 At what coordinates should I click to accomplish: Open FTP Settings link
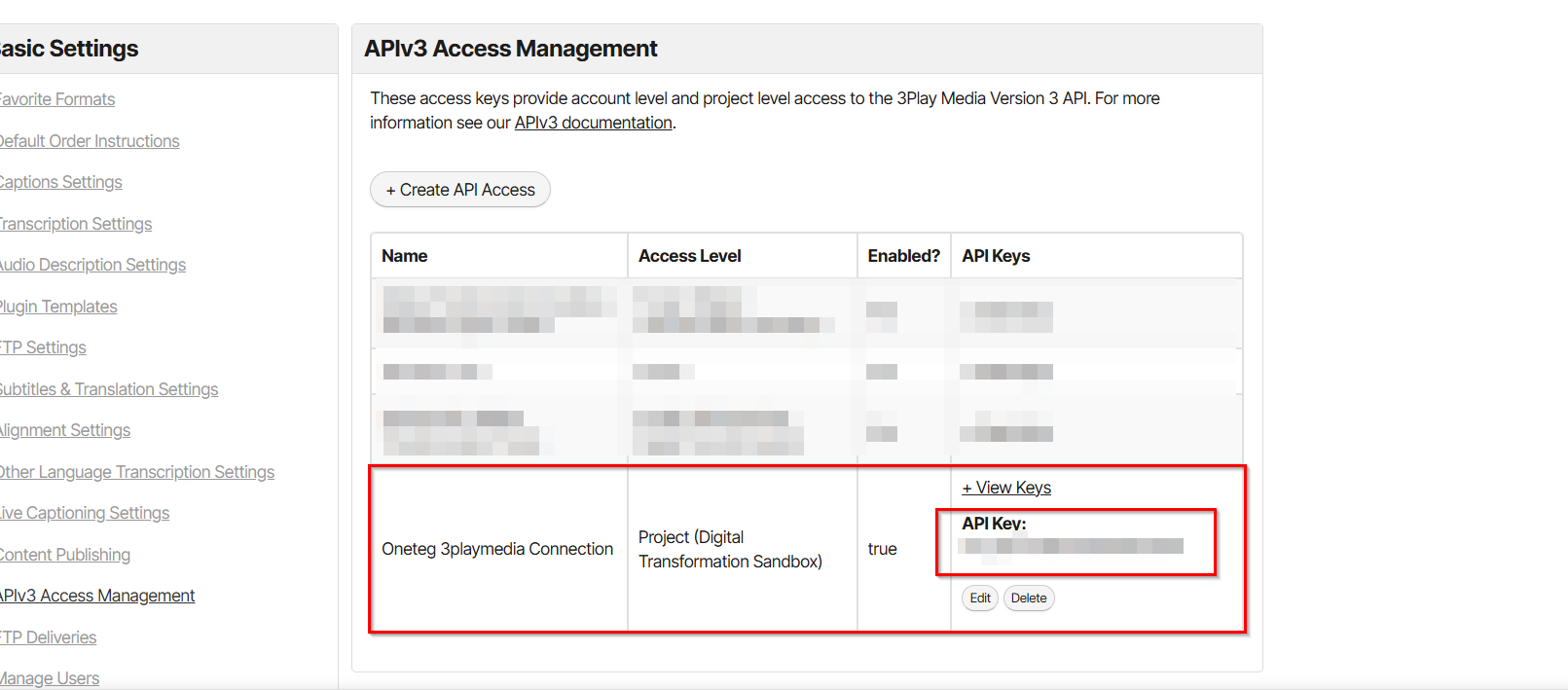(x=43, y=347)
